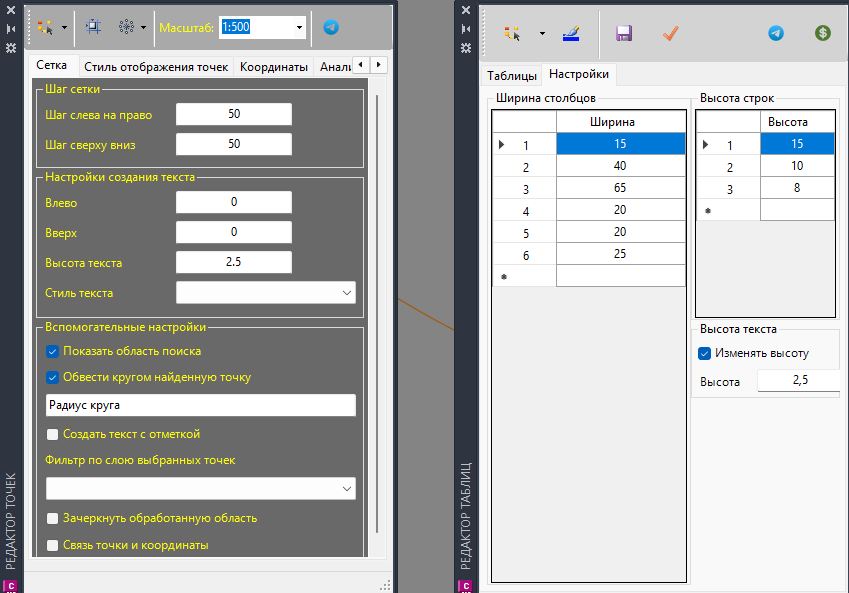Image resolution: width=849 pixels, height=593 pixels.
Task: Click the point selection tool in the left panel
Action: click(x=45, y=28)
